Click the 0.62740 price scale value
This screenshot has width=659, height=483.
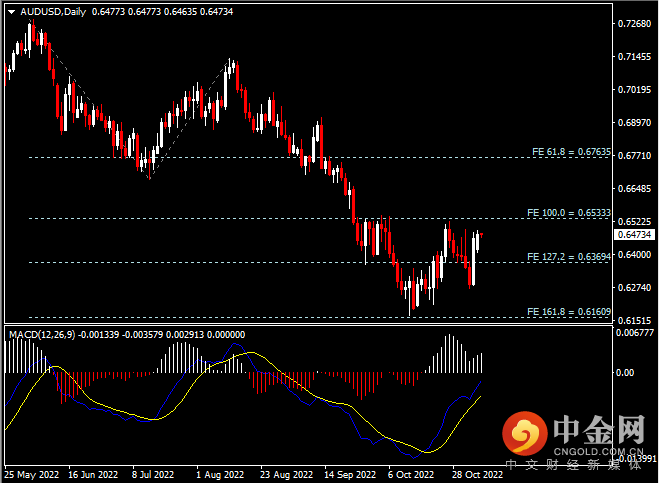[x=634, y=288]
